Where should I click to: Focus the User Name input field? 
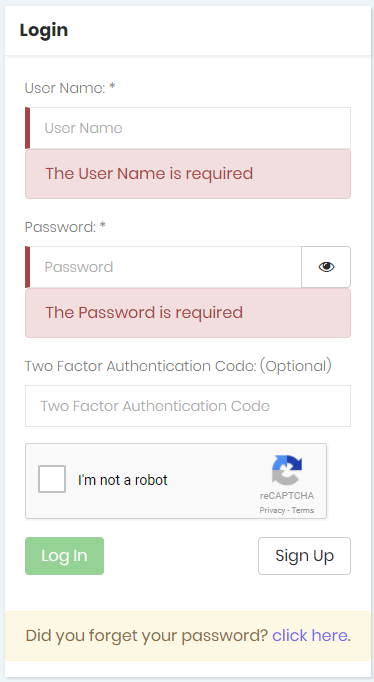(x=188, y=128)
